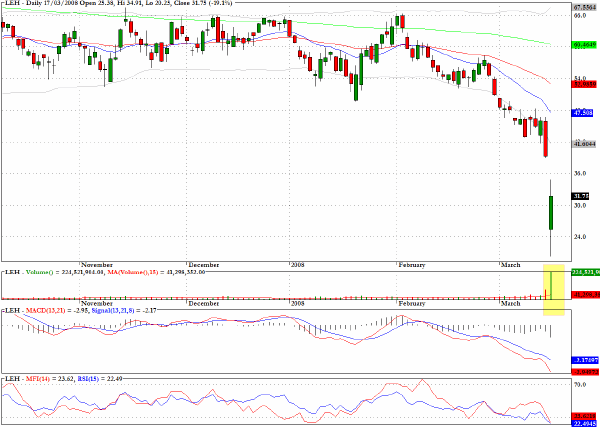600x427 pixels.
Task: Click the long red candle before the gap
Action: [546, 139]
